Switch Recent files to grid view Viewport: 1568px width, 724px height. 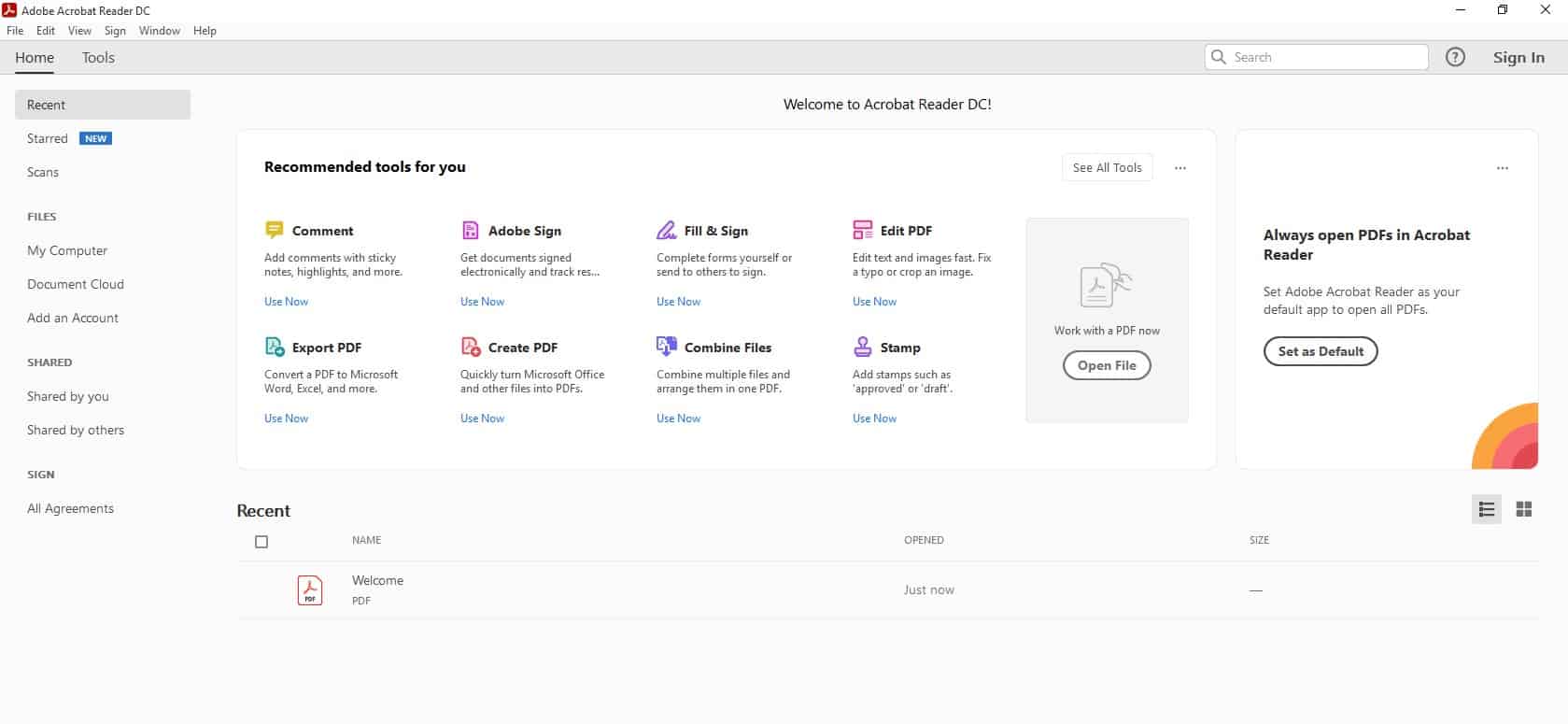1524,509
